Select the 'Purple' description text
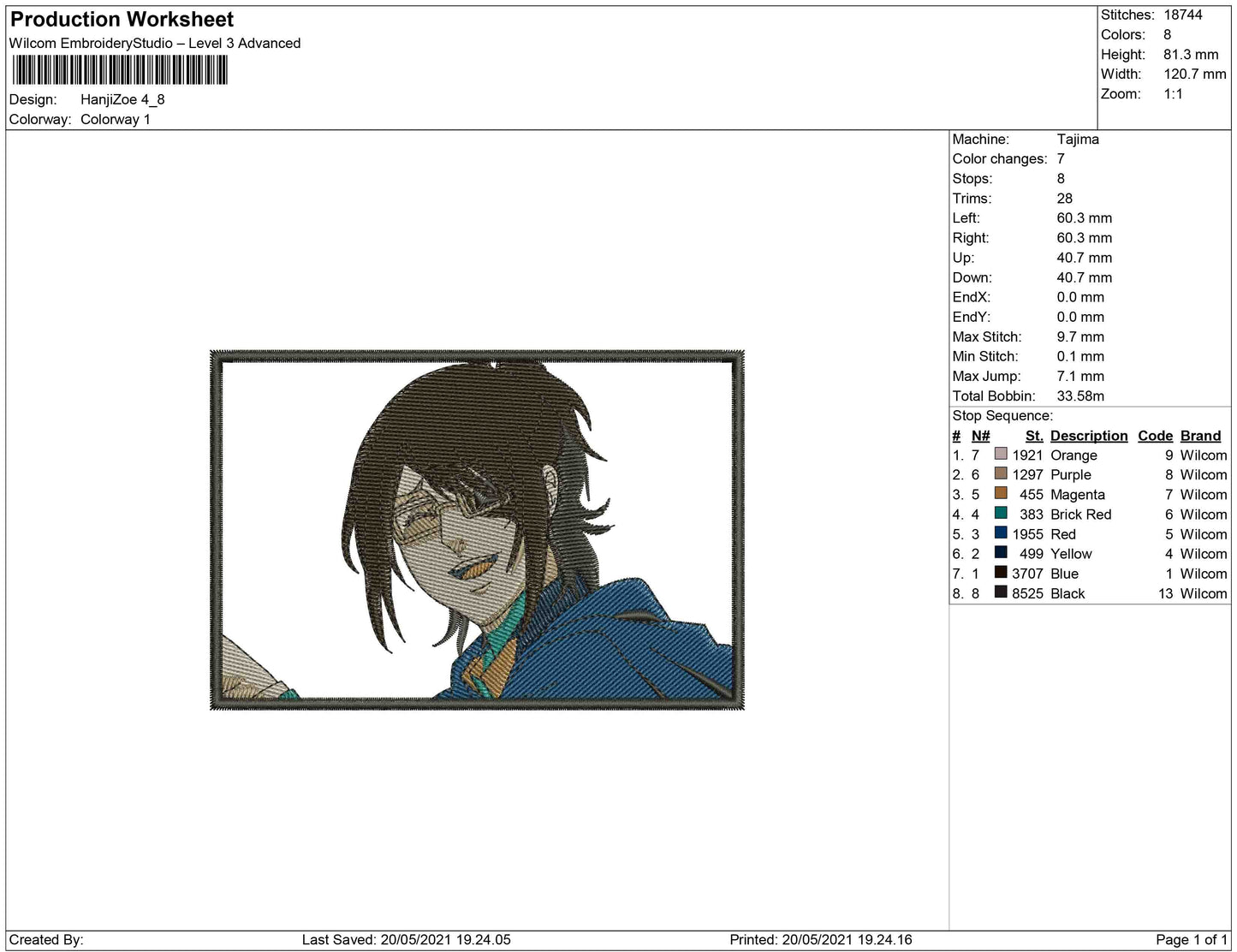 tap(1071, 474)
